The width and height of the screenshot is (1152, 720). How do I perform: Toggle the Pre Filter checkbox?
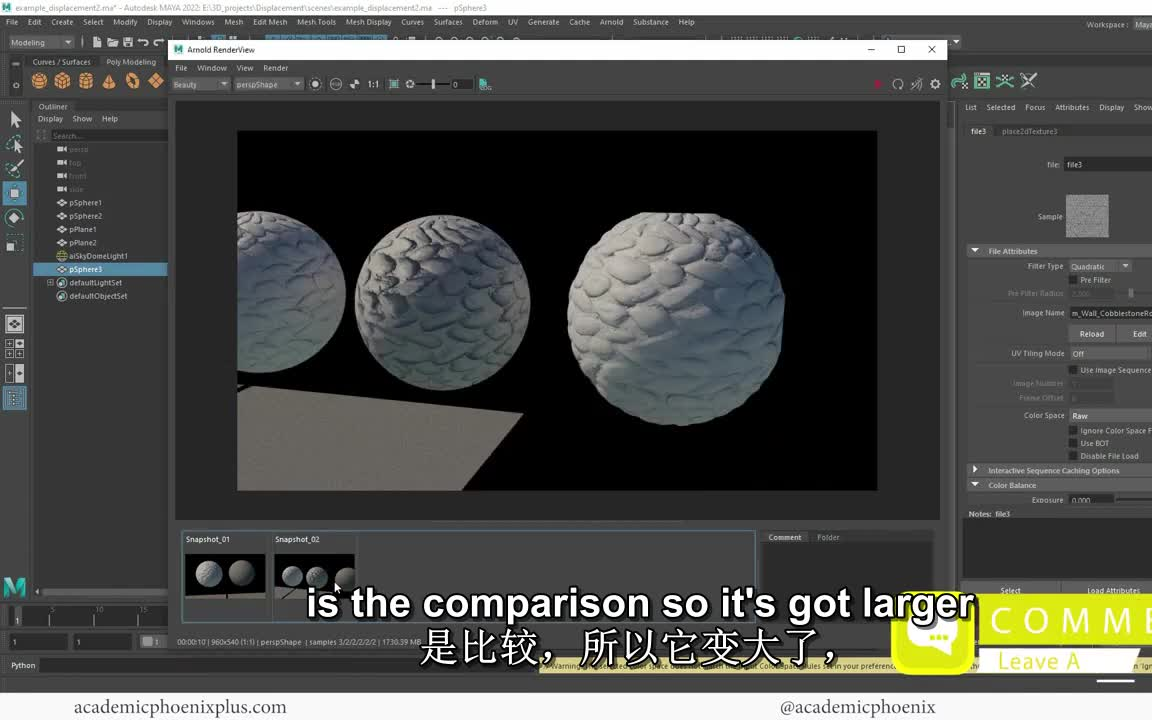point(1073,280)
